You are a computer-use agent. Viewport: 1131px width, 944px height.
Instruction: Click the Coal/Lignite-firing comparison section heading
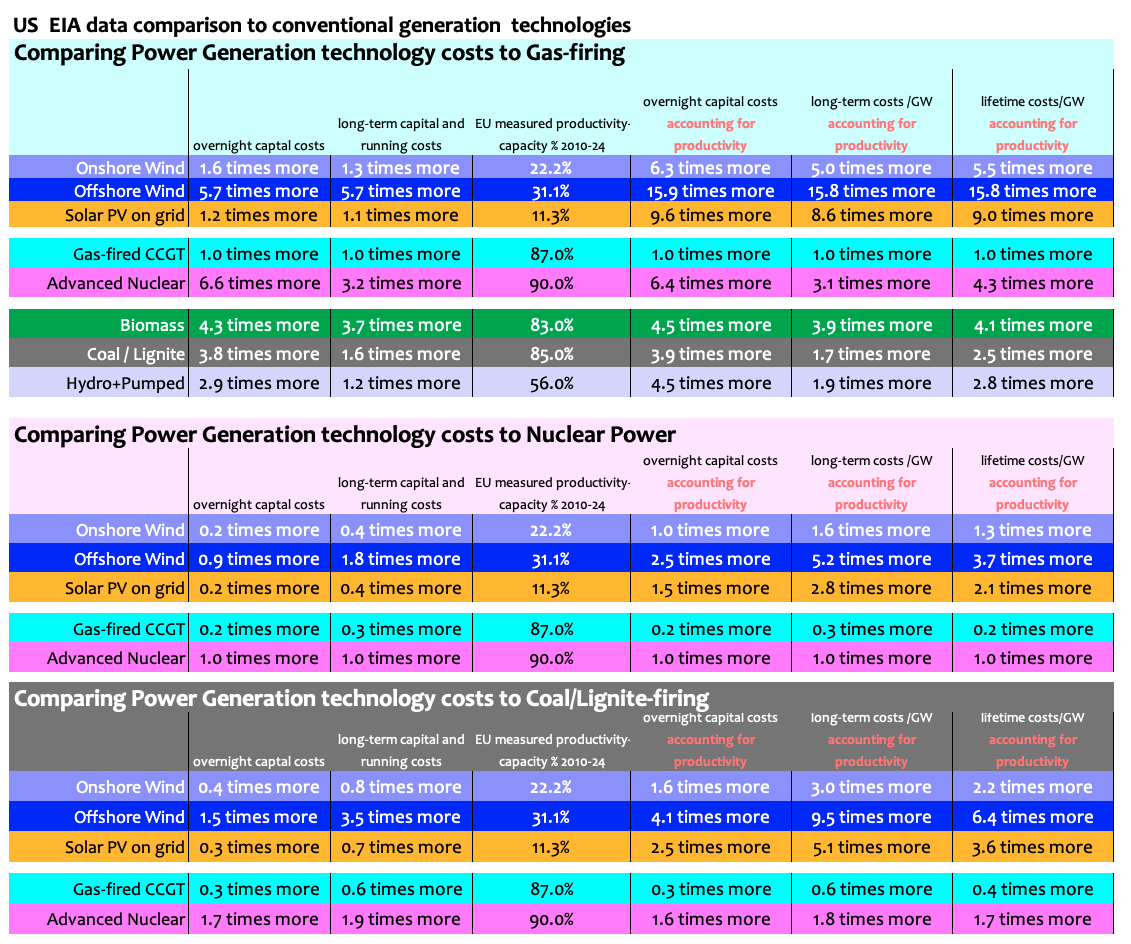coord(361,698)
